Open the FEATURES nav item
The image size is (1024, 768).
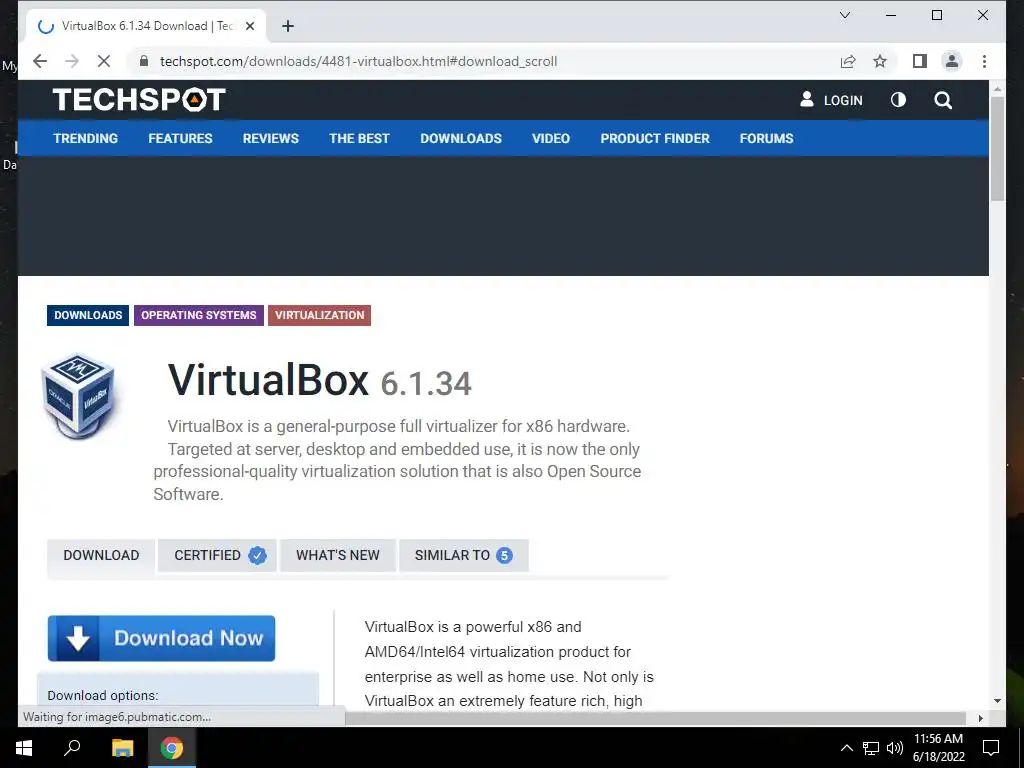click(x=180, y=138)
